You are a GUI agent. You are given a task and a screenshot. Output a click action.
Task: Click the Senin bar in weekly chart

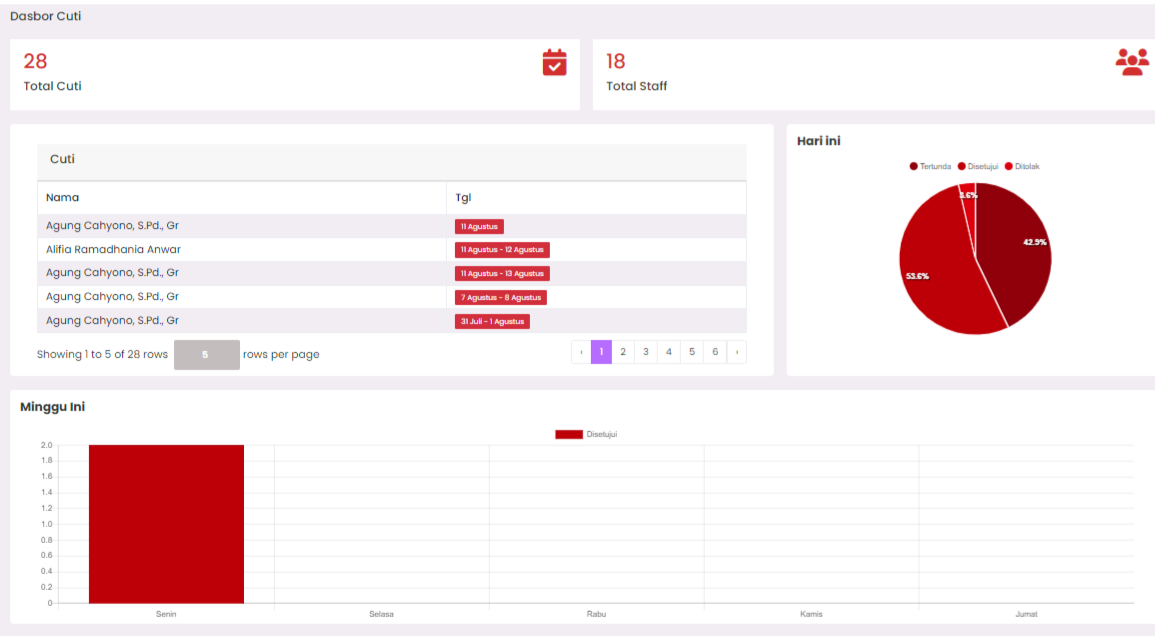coord(166,524)
